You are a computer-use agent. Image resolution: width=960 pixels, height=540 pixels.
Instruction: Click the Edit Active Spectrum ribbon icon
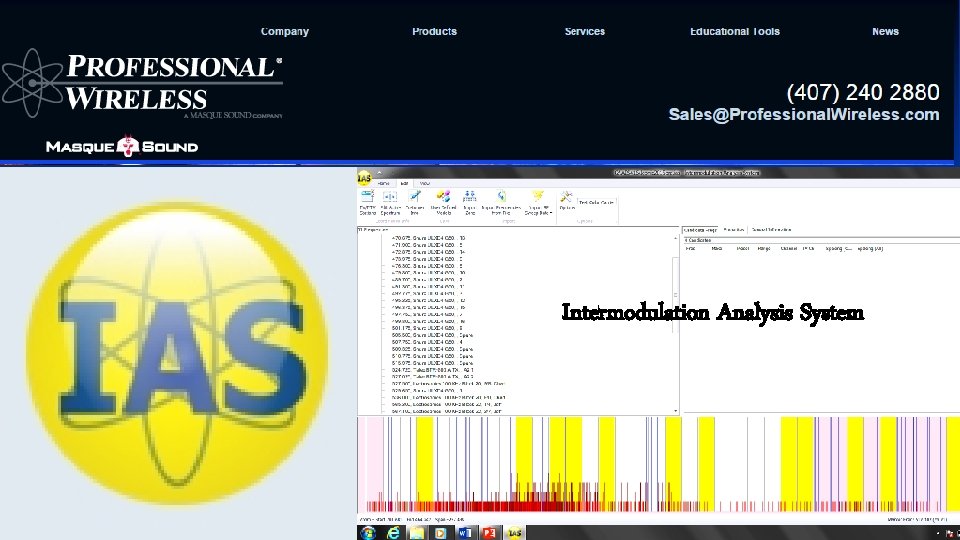pos(390,203)
